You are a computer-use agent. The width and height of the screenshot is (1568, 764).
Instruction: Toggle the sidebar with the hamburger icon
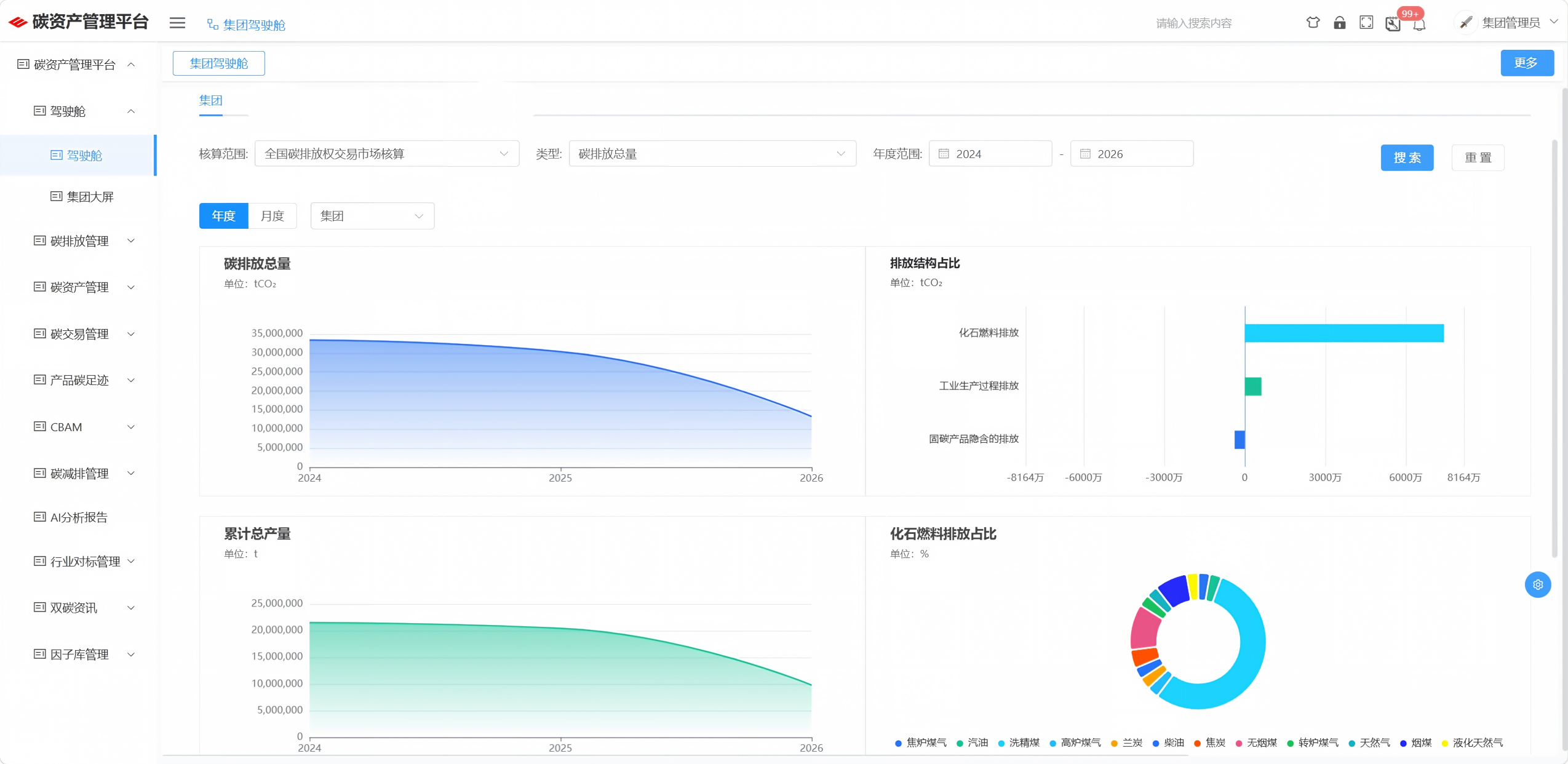[177, 23]
